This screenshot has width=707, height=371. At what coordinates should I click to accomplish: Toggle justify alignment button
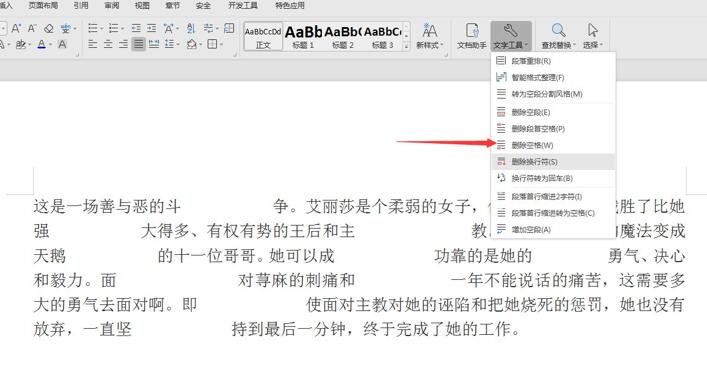click(138, 44)
